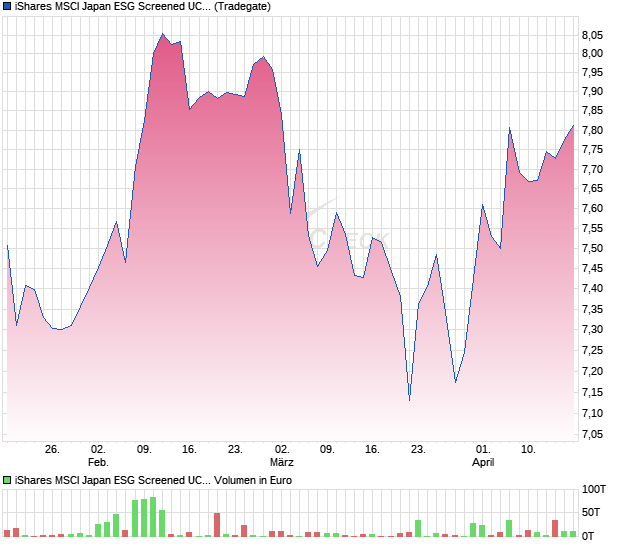The image size is (620, 546).
Task: Click the 50T volume axis label
Action: pos(591,512)
